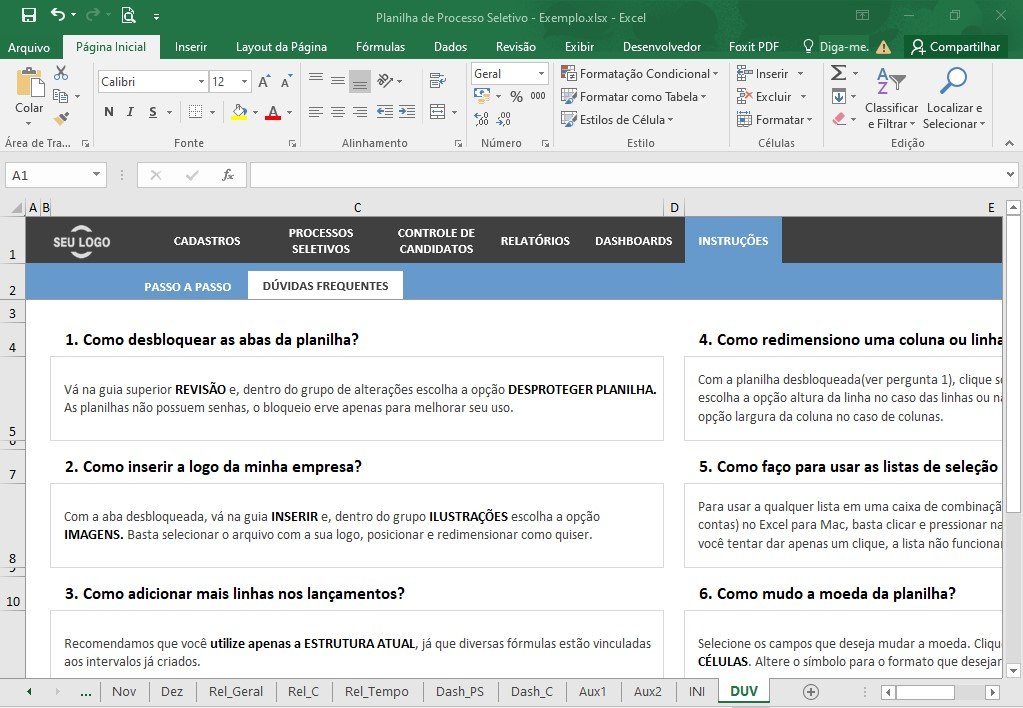Align text to the left

(316, 112)
